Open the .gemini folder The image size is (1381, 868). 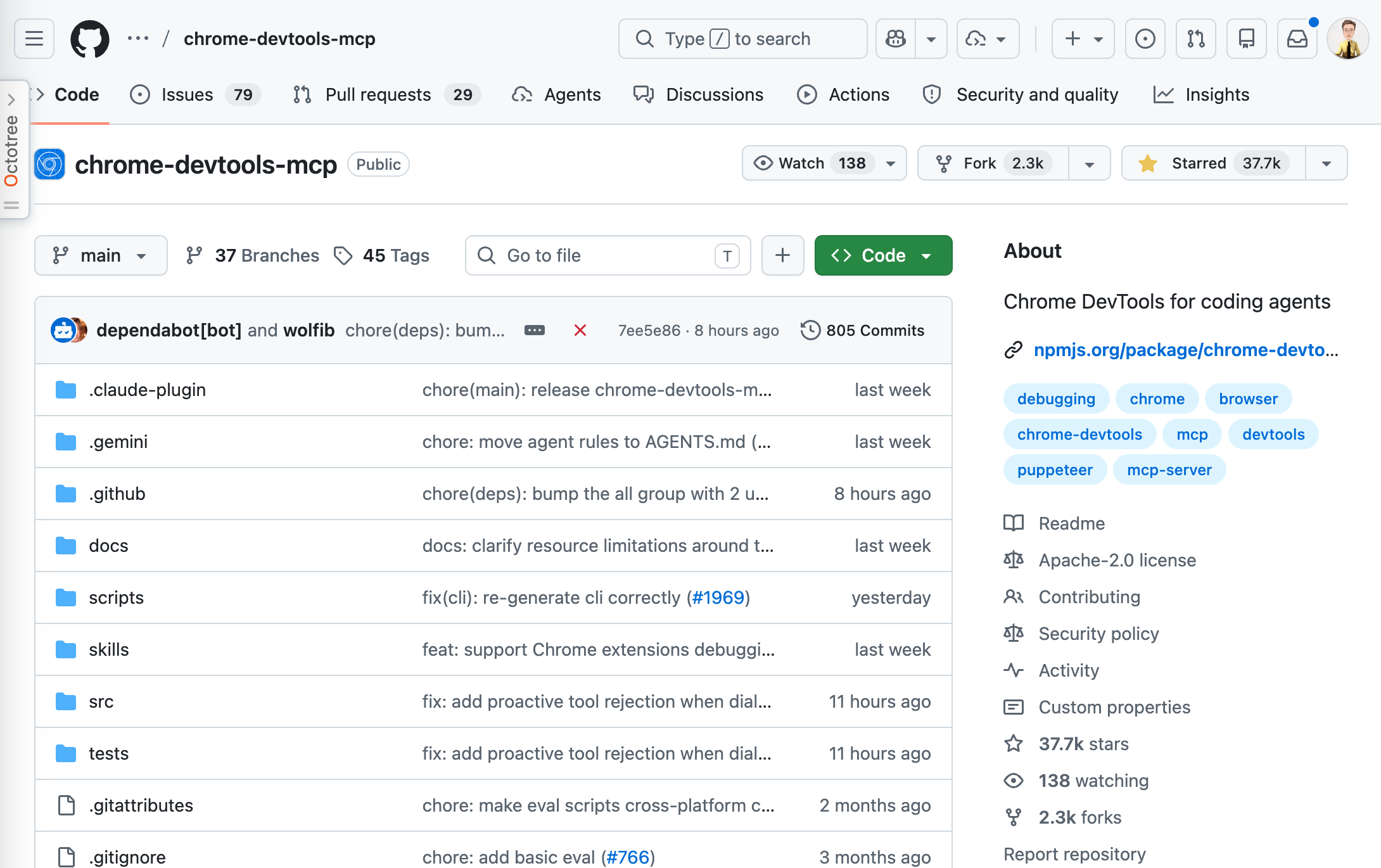118,442
